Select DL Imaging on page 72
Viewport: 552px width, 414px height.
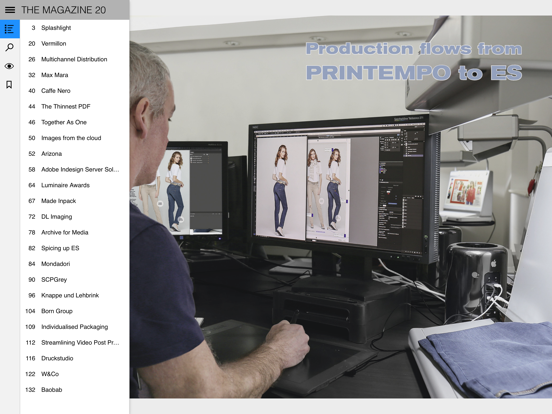point(75,217)
